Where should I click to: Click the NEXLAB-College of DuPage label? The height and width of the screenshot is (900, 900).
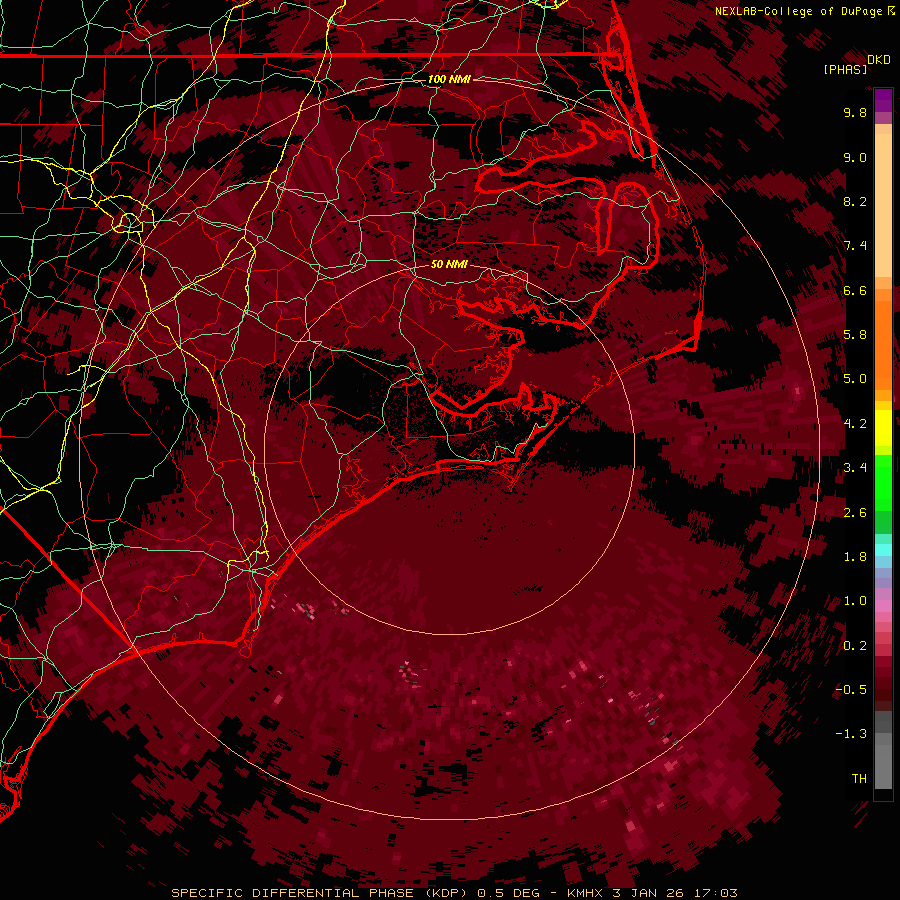click(x=804, y=11)
